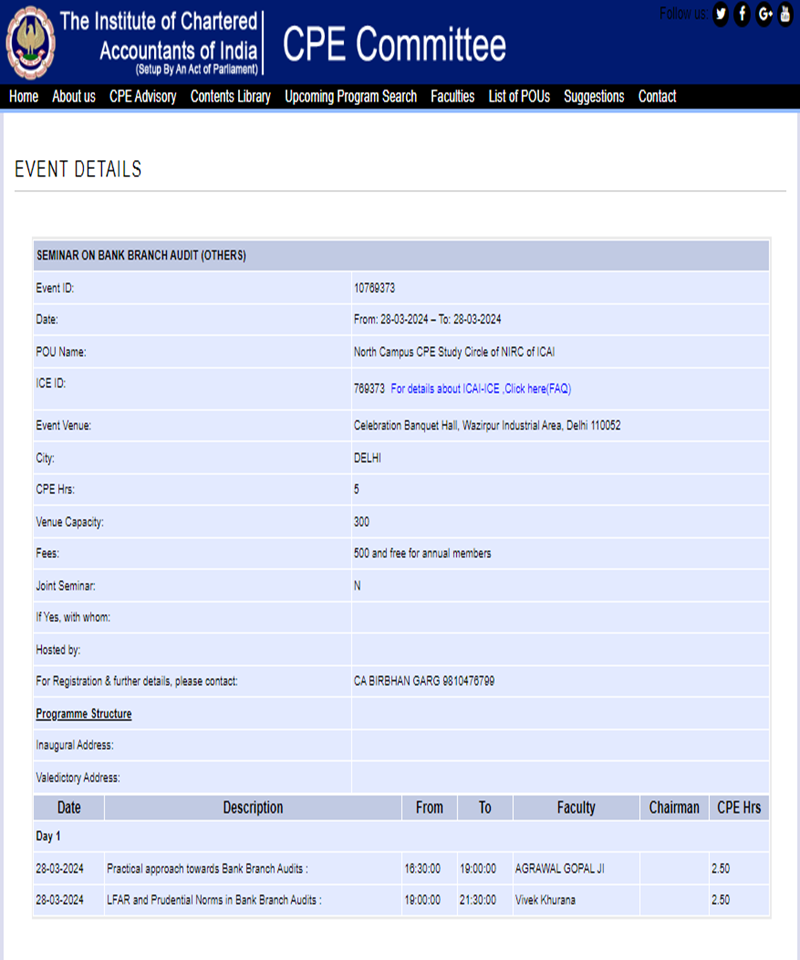This screenshot has width=800, height=960.
Task: Click the Faculty column header
Action: coord(576,808)
